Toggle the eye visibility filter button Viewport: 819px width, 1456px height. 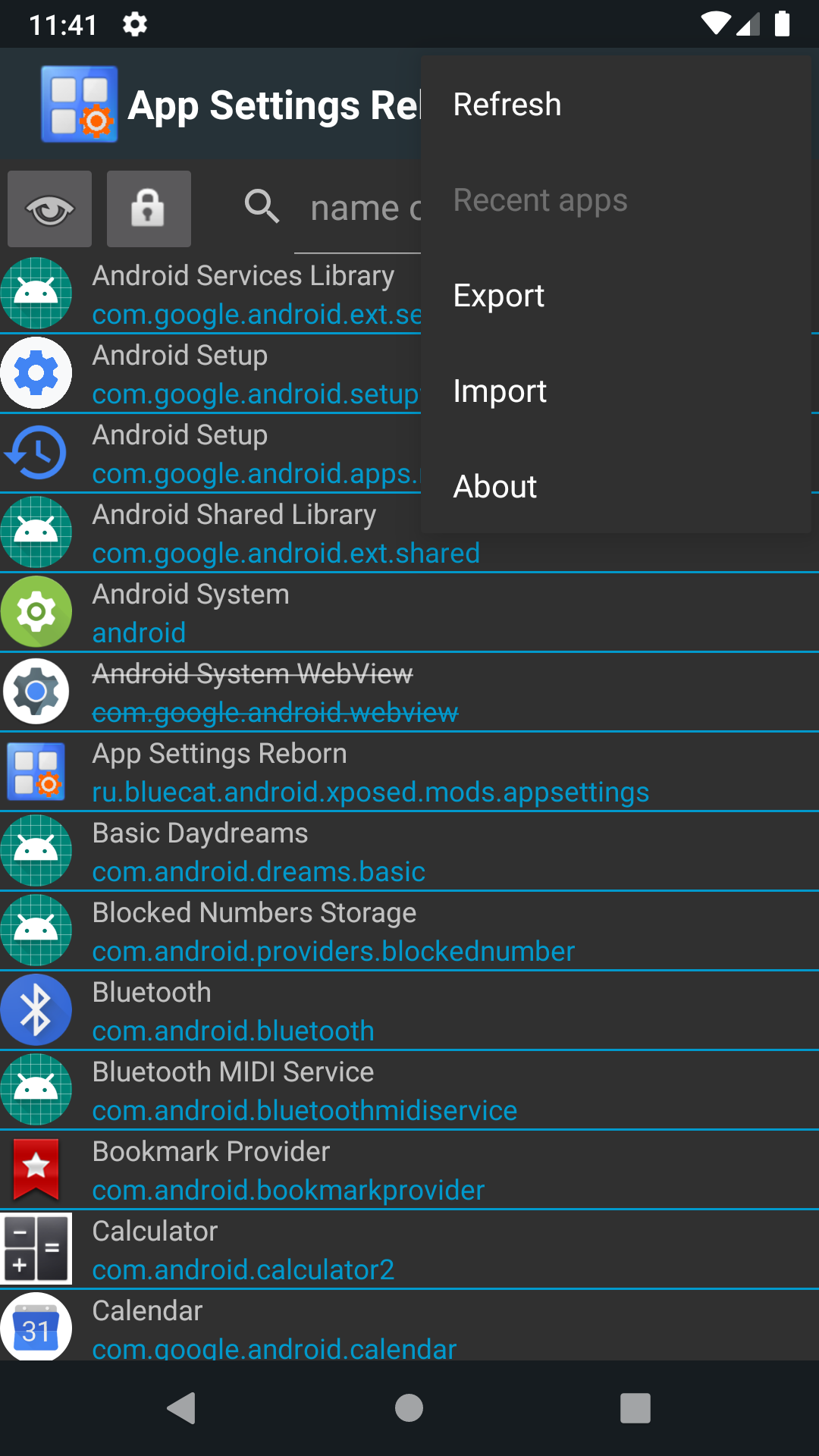(50, 209)
